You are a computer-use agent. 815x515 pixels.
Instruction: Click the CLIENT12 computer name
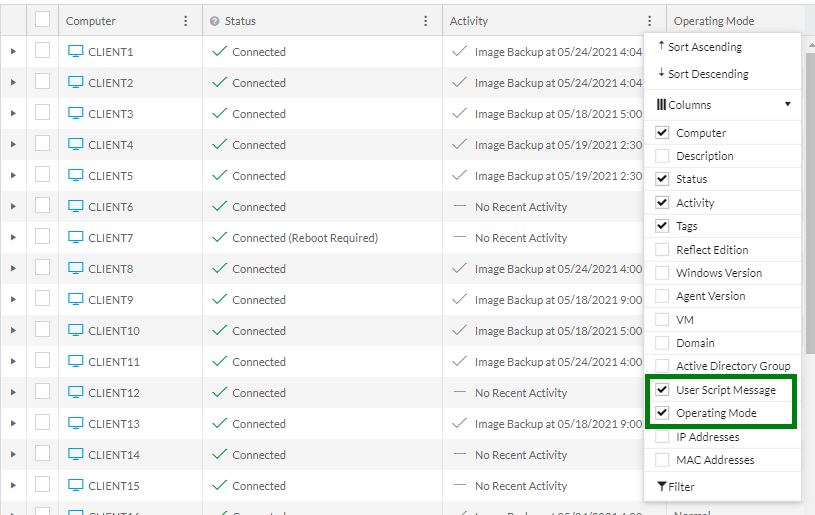[x=113, y=393]
